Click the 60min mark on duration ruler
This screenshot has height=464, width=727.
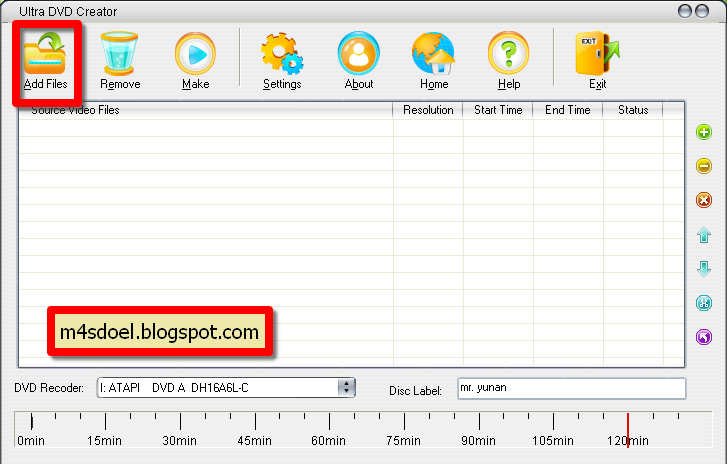point(329,422)
